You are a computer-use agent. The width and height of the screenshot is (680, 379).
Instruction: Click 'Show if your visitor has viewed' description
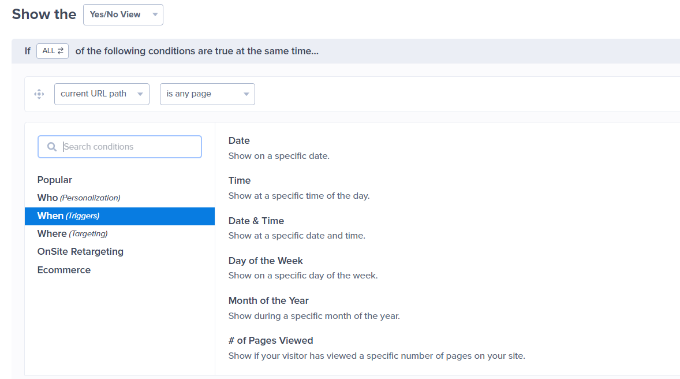pos(376,356)
